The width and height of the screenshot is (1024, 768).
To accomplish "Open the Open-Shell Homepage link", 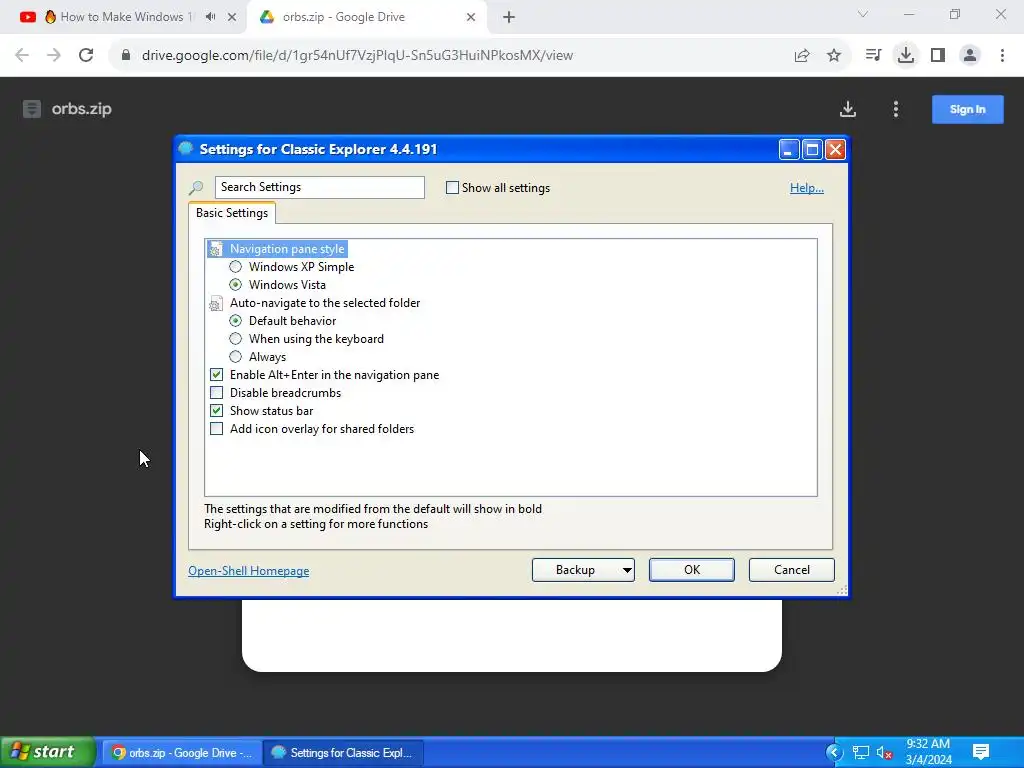I will (249, 571).
